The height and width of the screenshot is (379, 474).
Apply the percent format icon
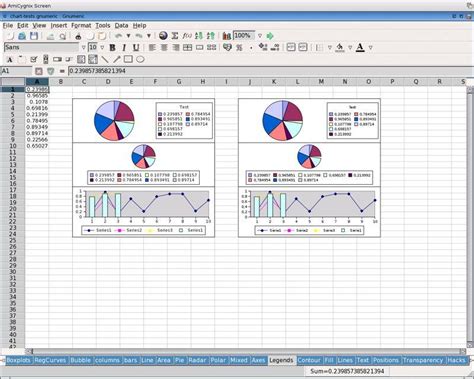tap(239, 48)
